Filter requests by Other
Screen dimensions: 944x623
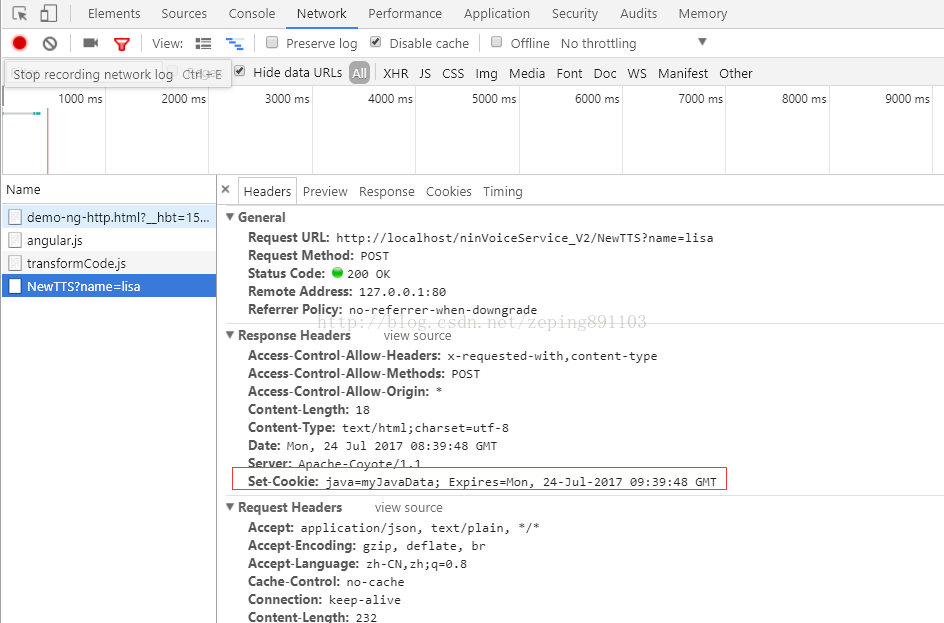click(736, 73)
